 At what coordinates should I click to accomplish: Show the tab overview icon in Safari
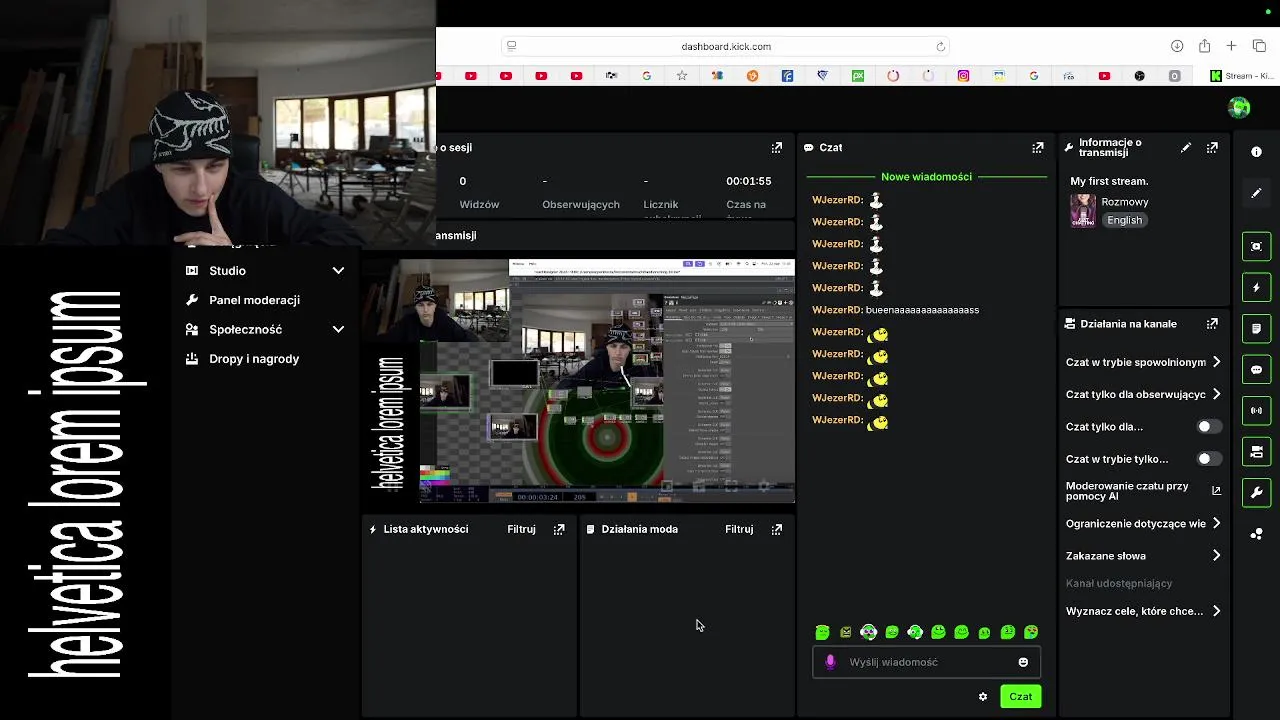(1259, 46)
